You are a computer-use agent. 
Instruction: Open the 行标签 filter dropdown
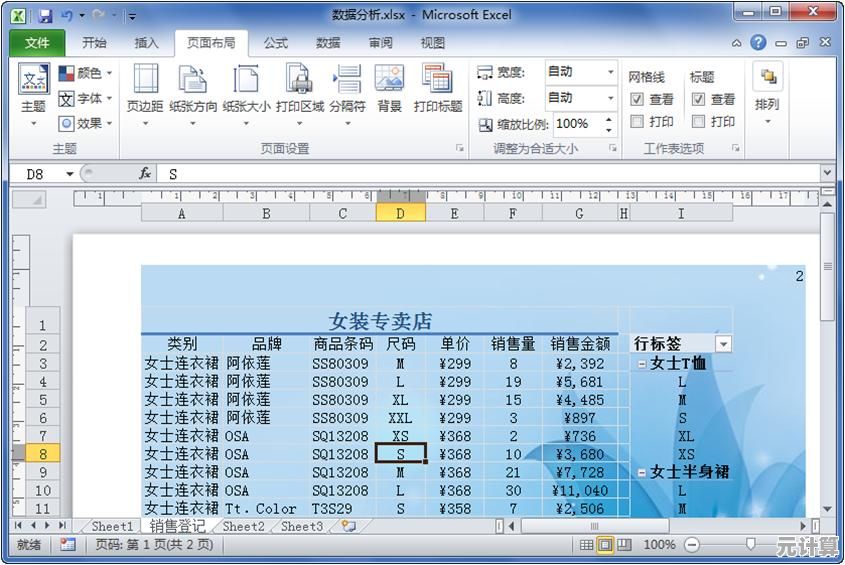(x=723, y=344)
